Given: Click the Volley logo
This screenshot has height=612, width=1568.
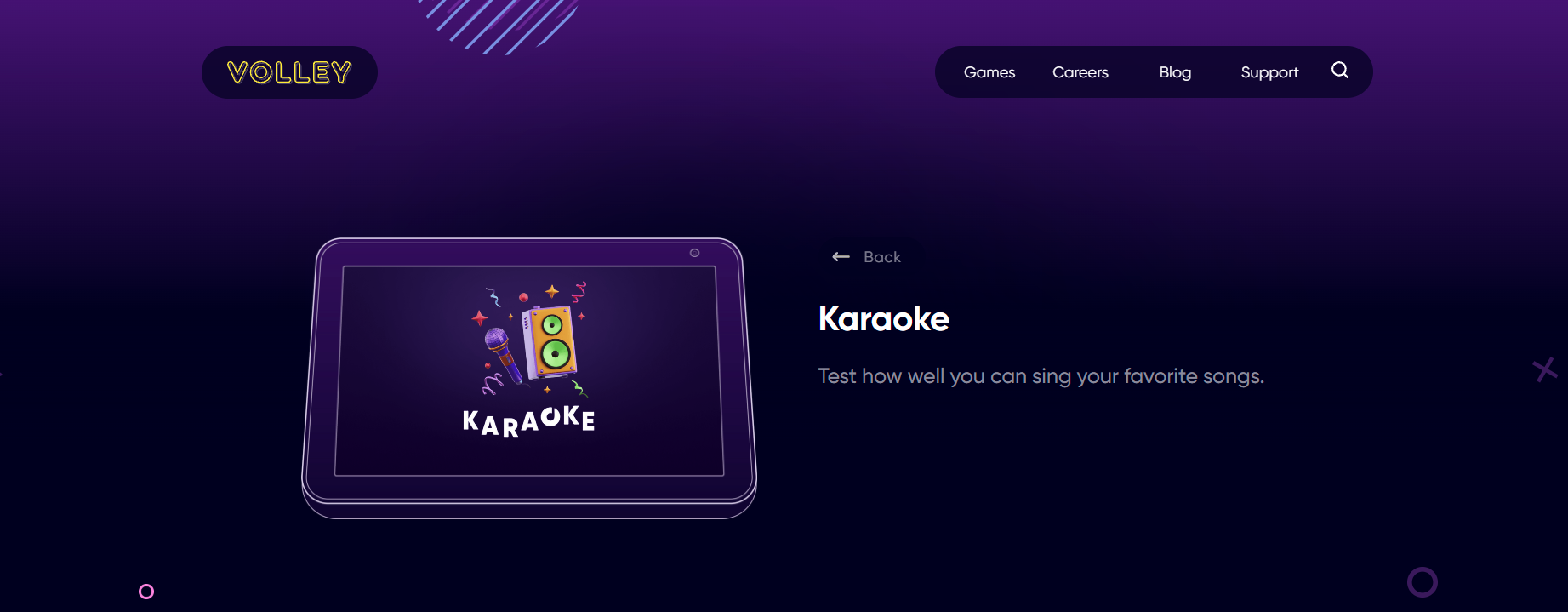Looking at the screenshot, I should click(x=289, y=72).
